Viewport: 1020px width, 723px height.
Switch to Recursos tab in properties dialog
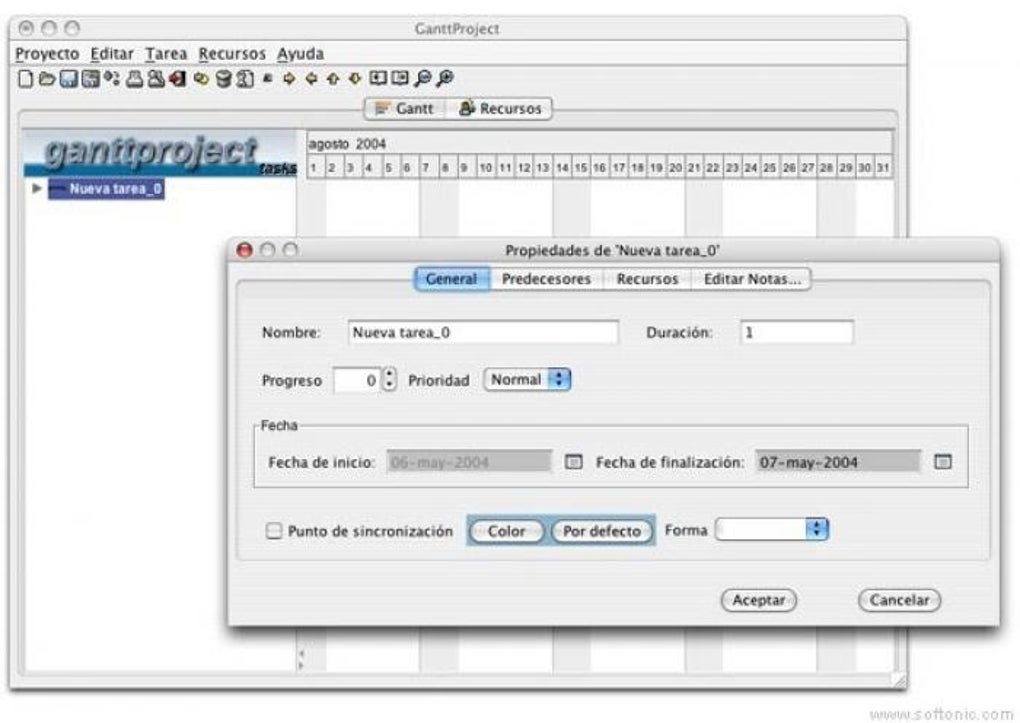647,279
